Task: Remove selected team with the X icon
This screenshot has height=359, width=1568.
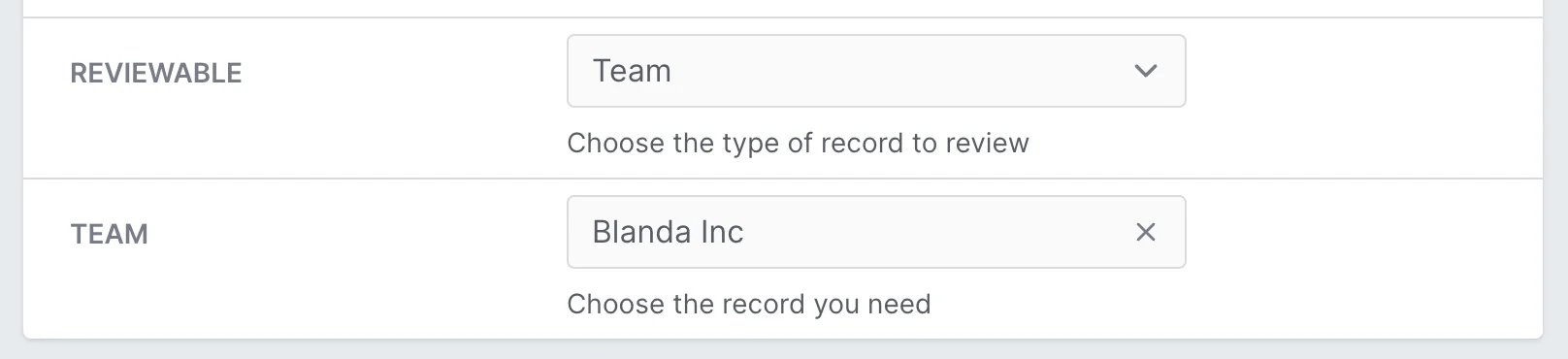Action: [1146, 232]
